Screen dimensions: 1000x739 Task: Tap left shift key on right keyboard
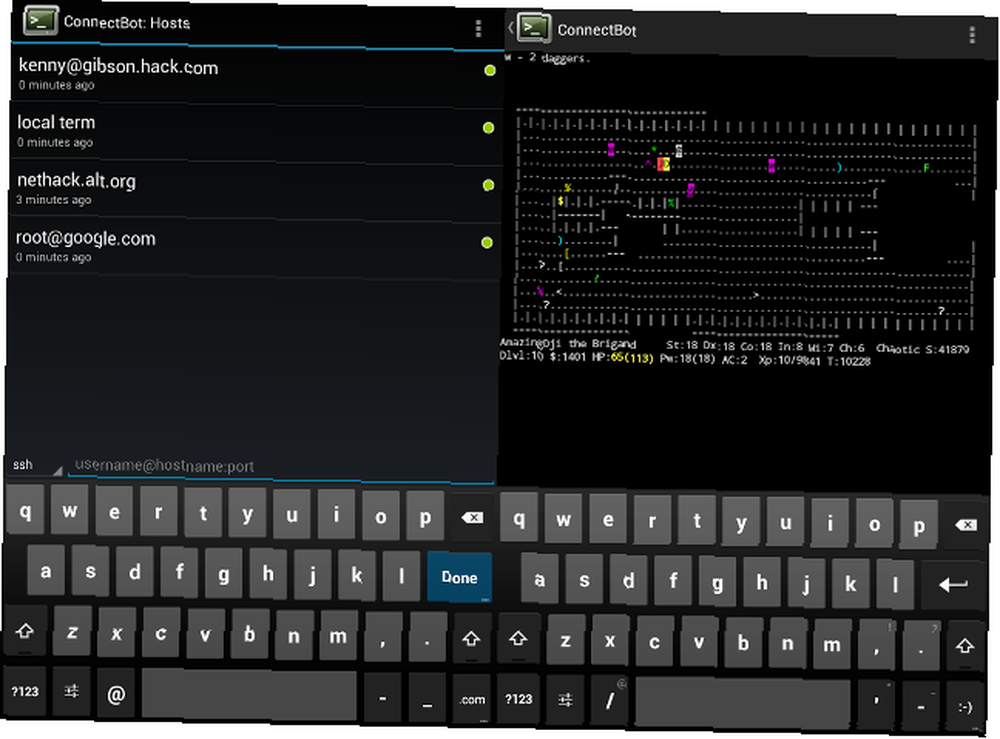tap(518, 638)
